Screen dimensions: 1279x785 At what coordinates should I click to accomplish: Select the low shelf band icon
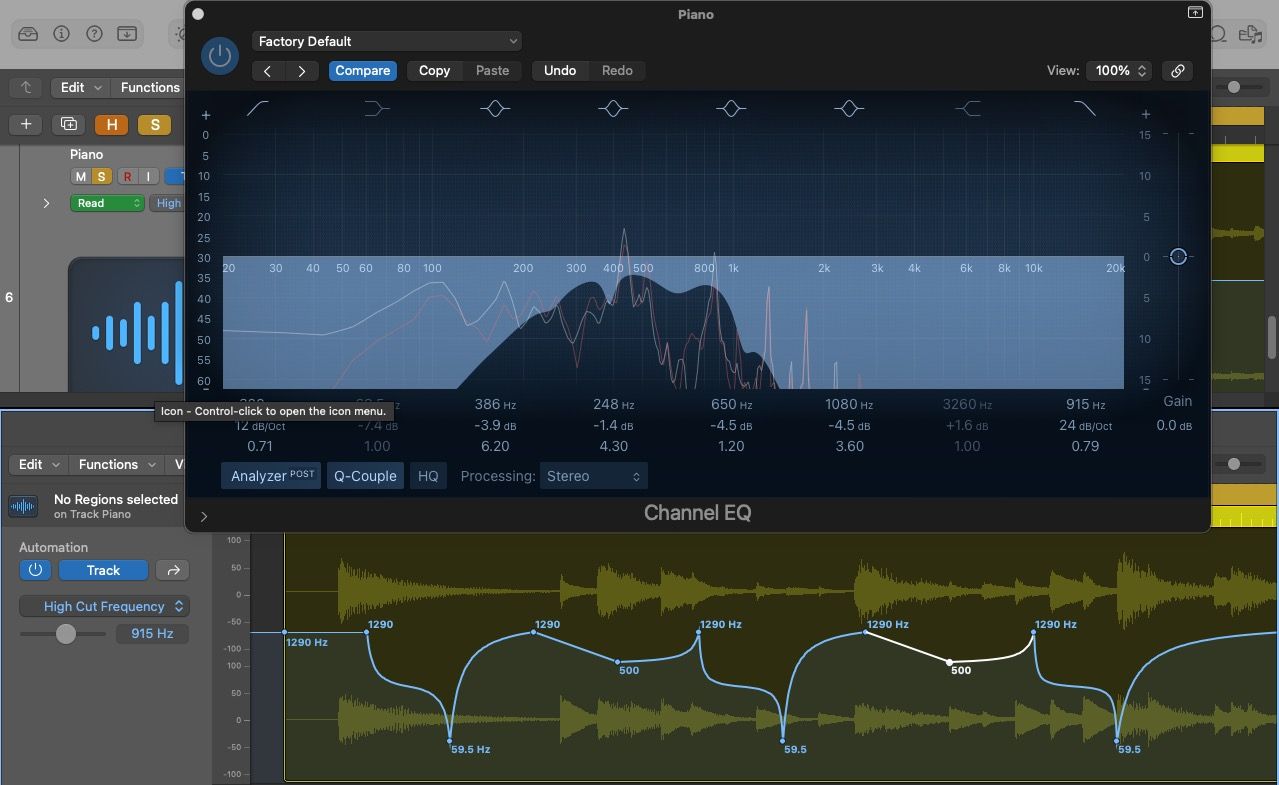(x=375, y=108)
